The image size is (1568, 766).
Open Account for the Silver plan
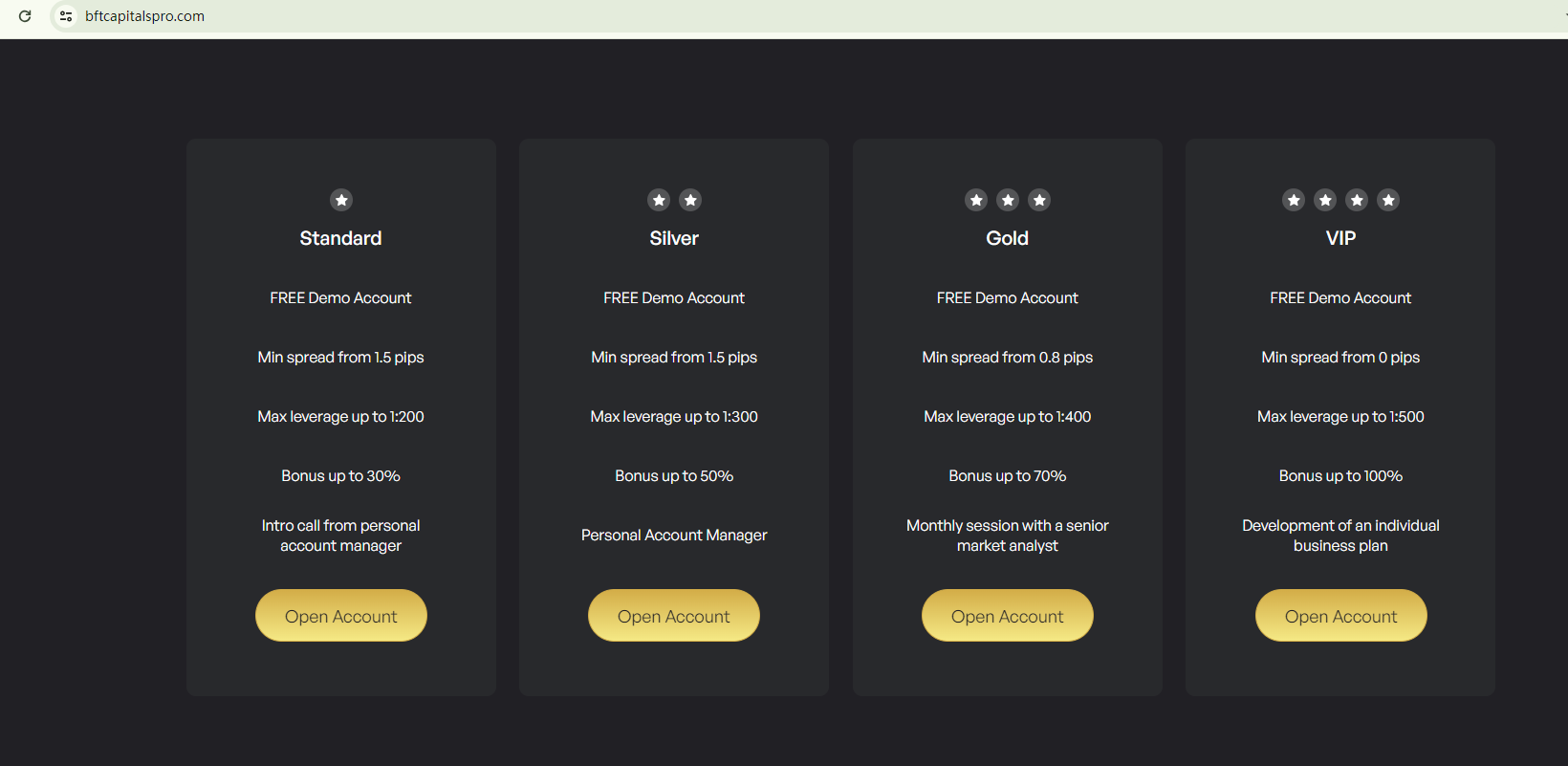(x=674, y=616)
